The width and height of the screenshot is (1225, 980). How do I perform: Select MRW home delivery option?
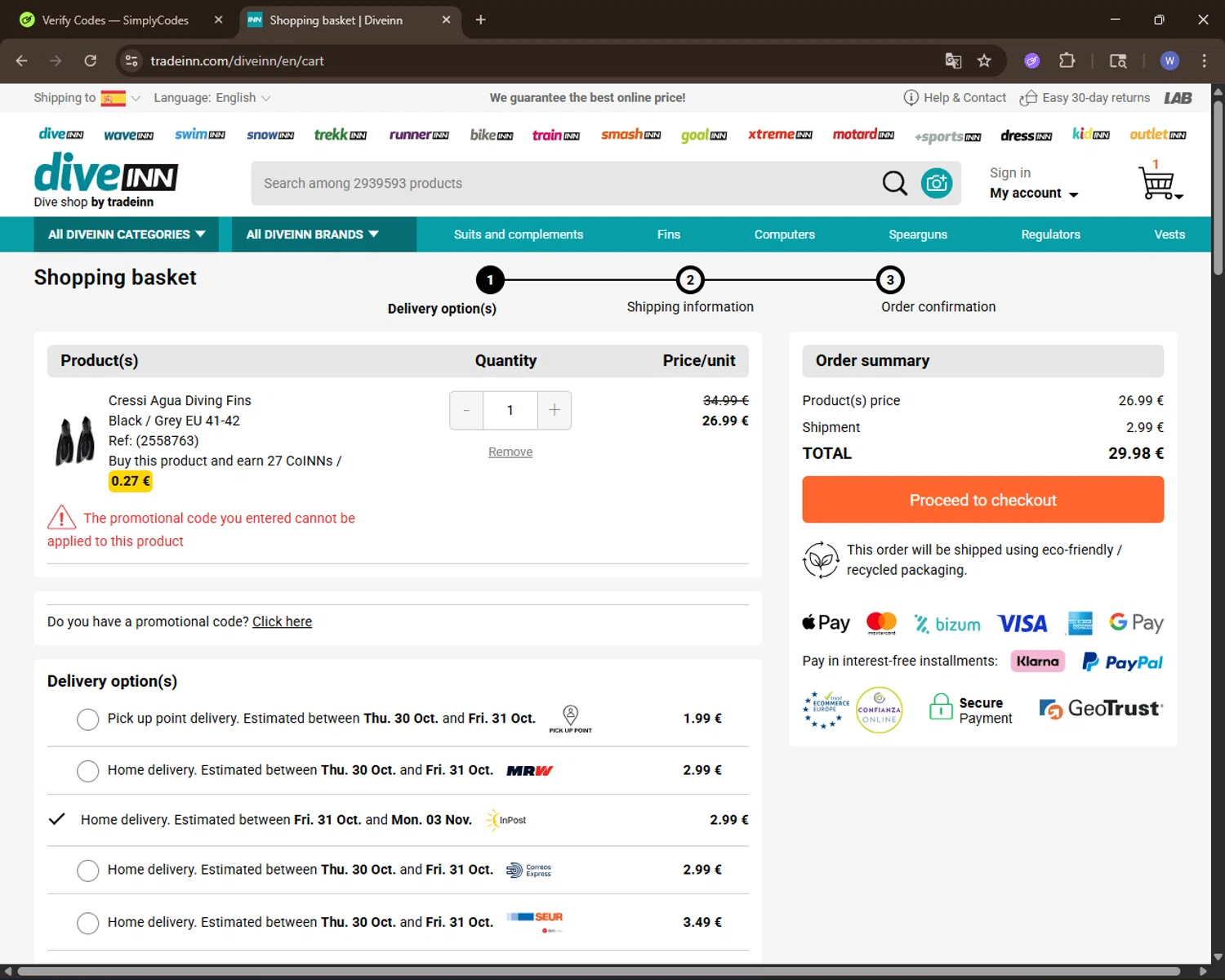click(87, 771)
